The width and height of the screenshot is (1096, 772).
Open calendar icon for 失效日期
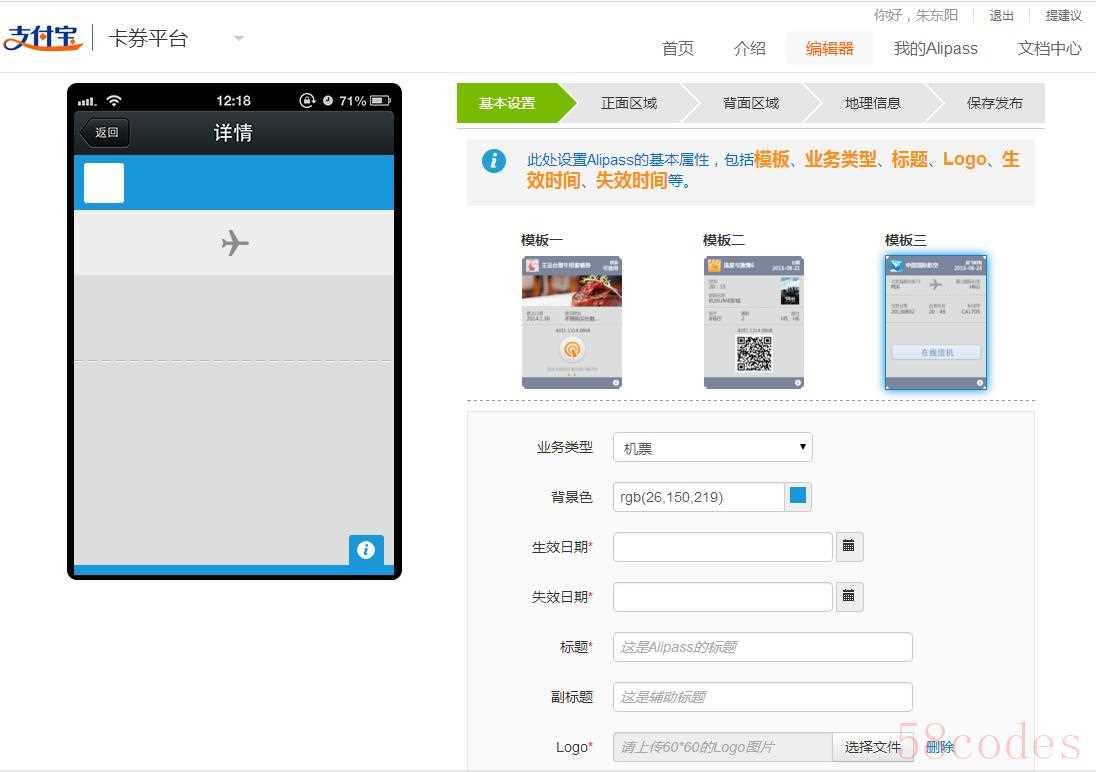[849, 596]
